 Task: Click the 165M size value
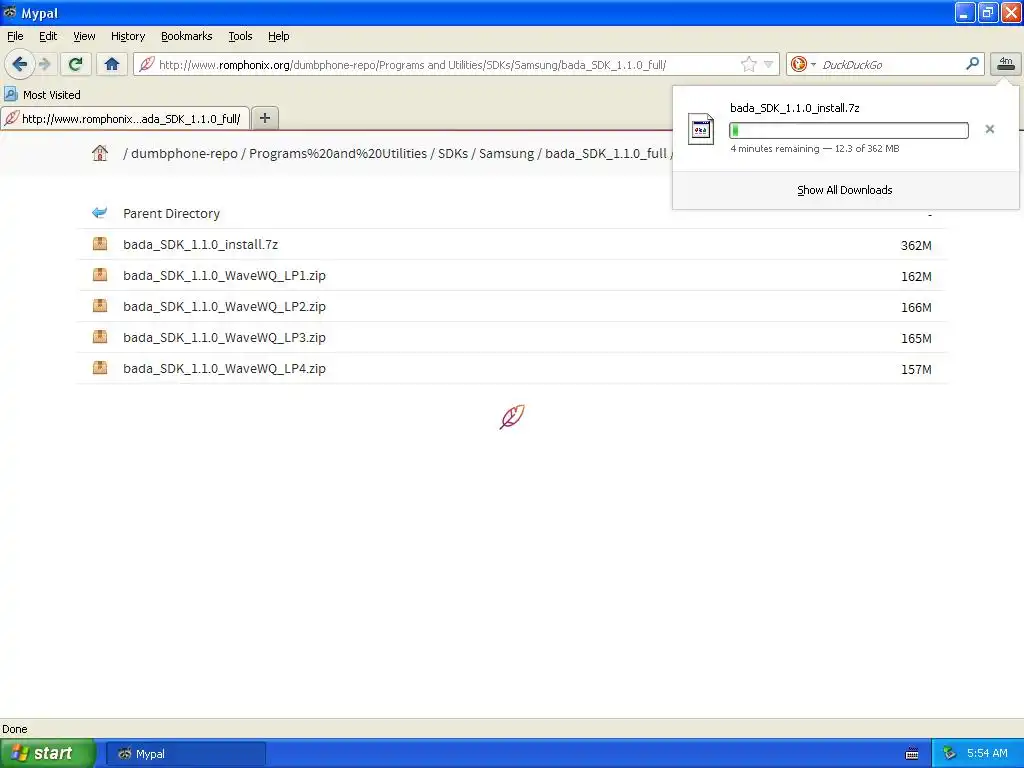tap(916, 338)
